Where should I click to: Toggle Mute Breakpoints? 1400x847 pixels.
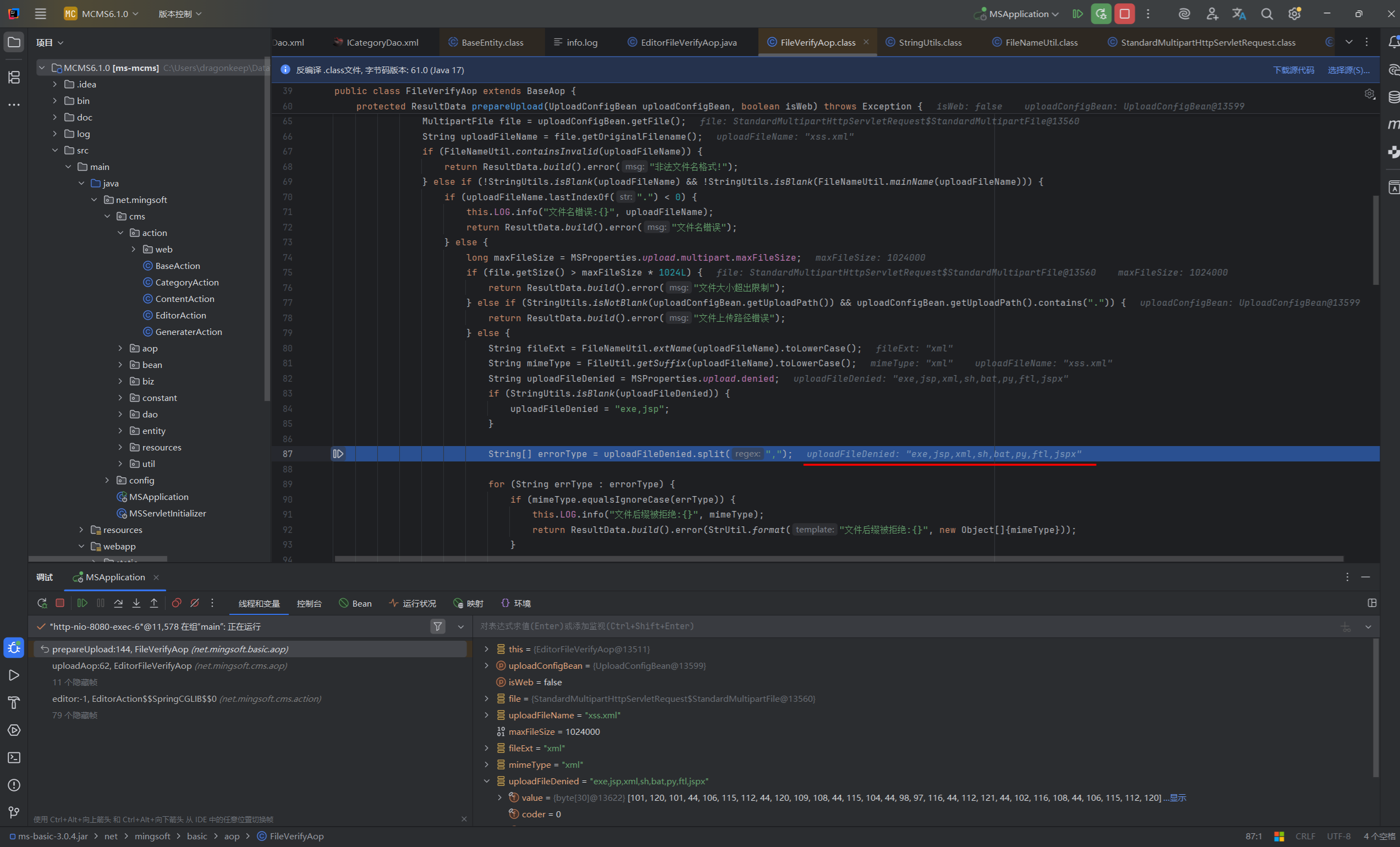coord(194,603)
